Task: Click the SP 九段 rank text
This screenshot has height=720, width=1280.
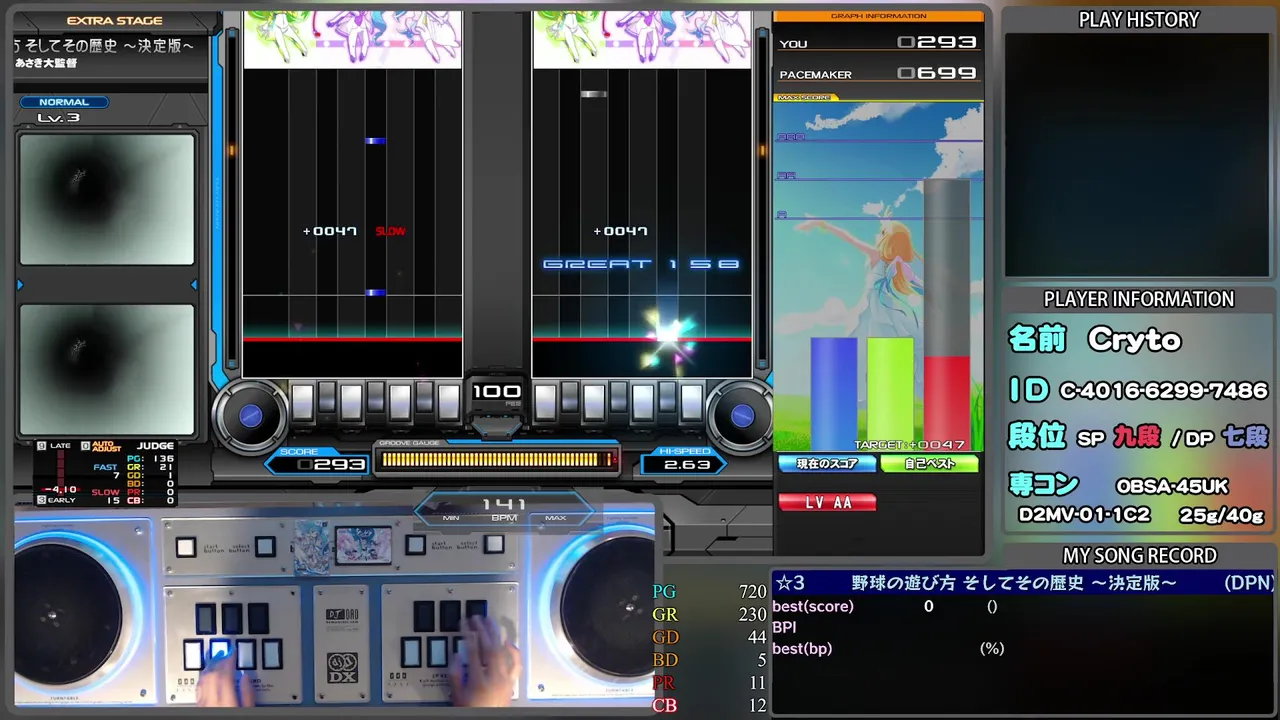Action: coord(1119,437)
